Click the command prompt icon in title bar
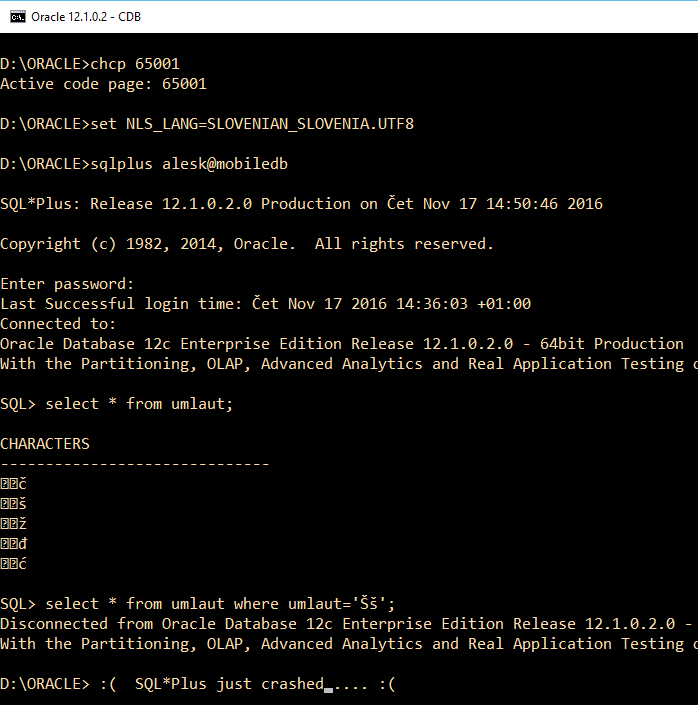698x705 pixels. (15, 16)
